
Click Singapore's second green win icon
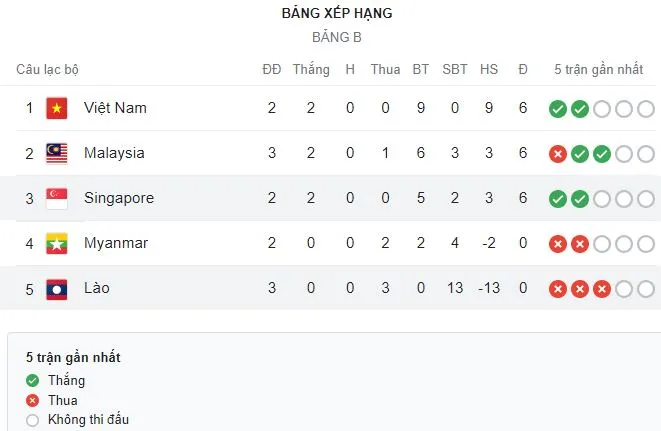(580, 199)
